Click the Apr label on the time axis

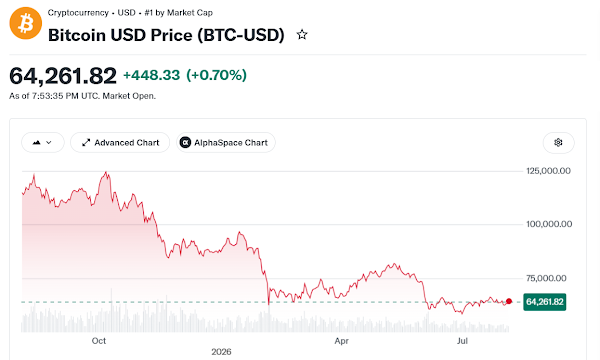341,340
